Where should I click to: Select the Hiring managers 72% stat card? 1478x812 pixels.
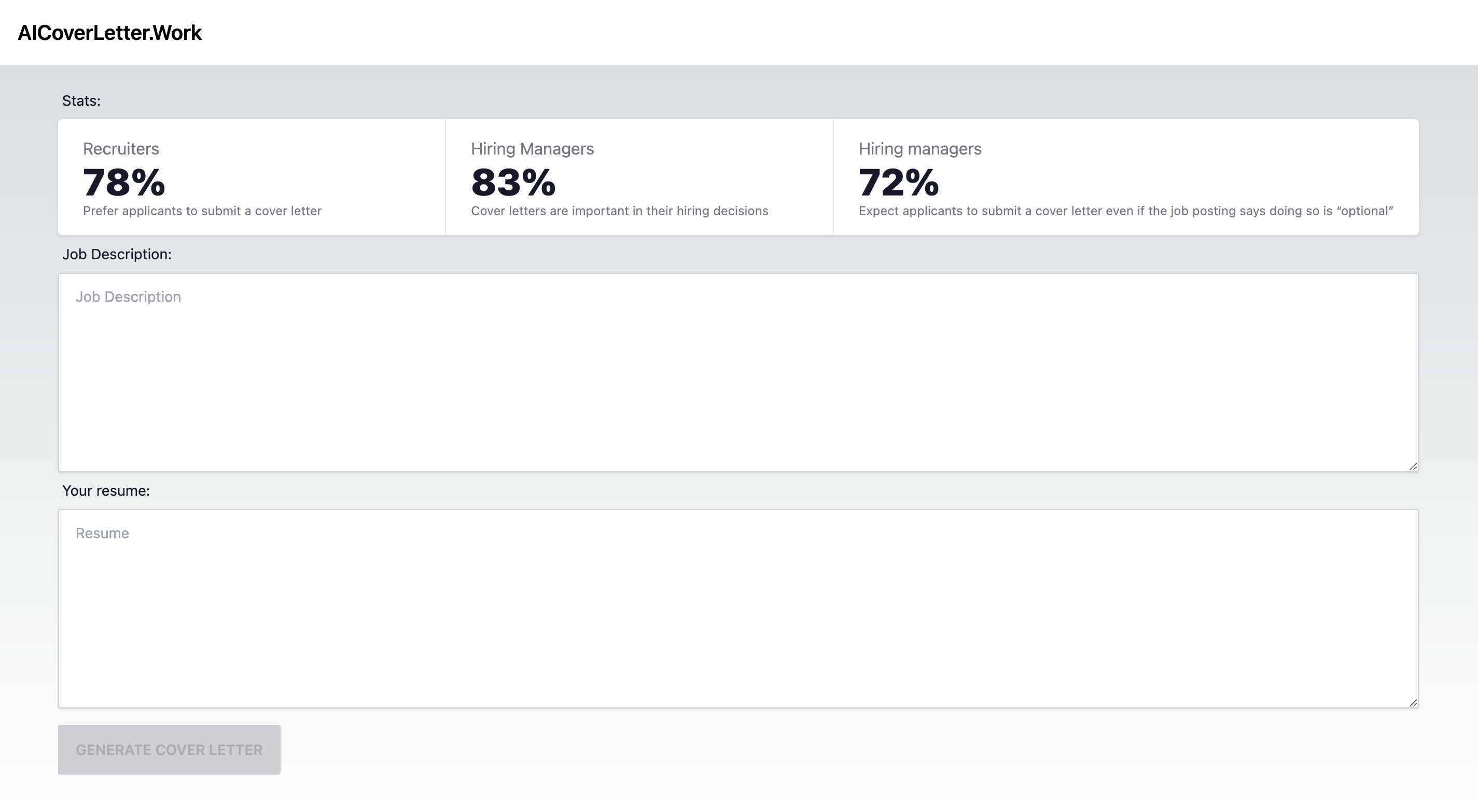1126,177
